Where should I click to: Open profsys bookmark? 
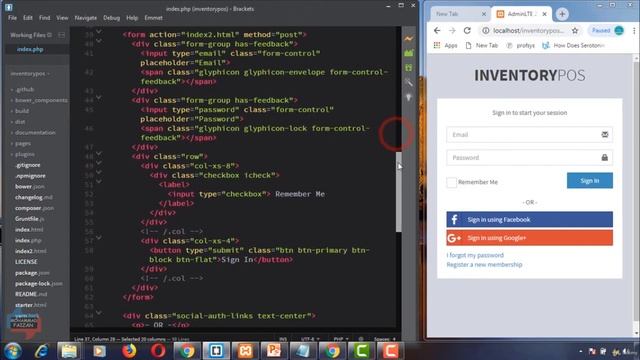click(x=521, y=45)
